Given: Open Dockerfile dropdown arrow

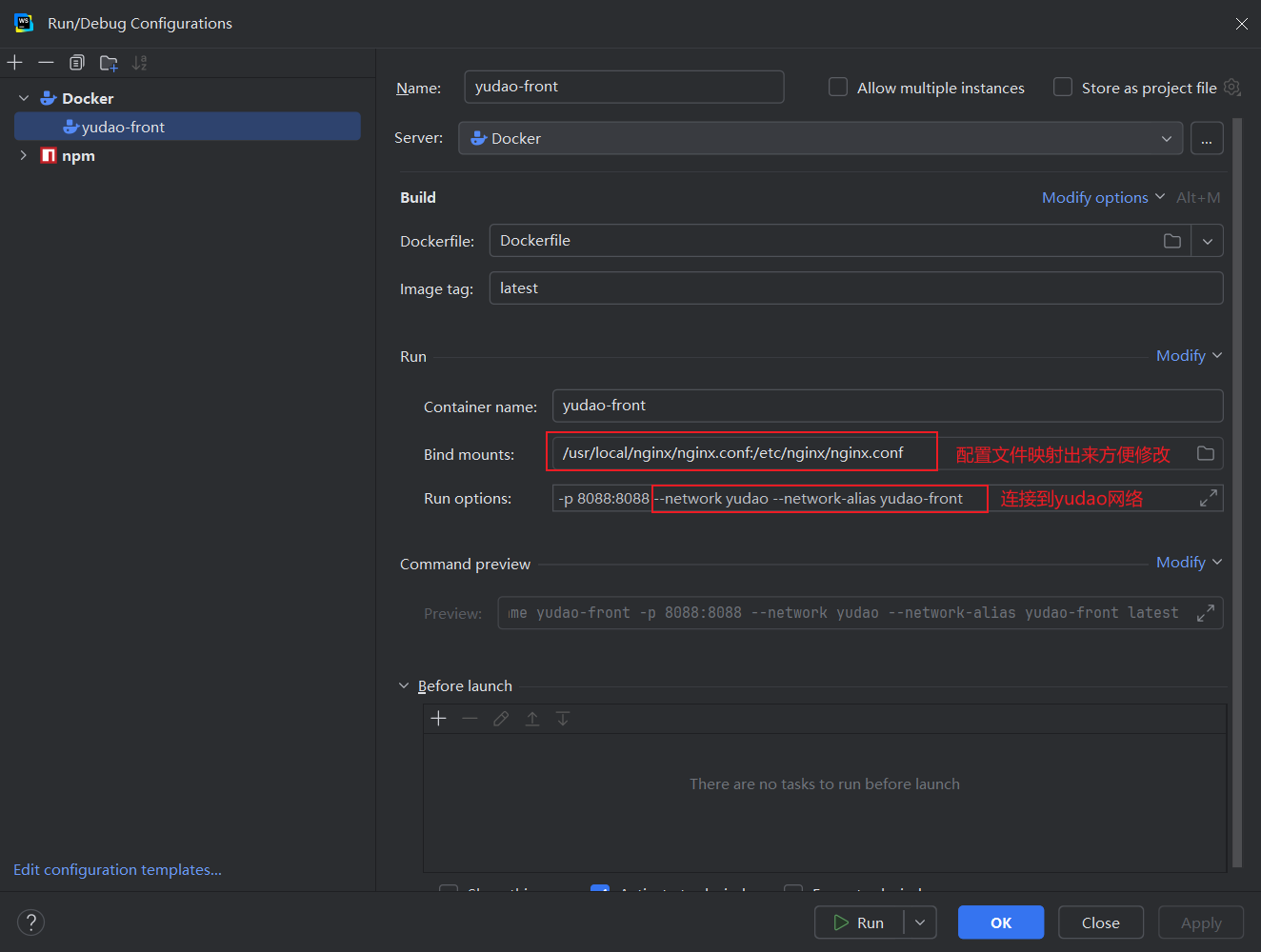Looking at the screenshot, I should click(x=1207, y=241).
